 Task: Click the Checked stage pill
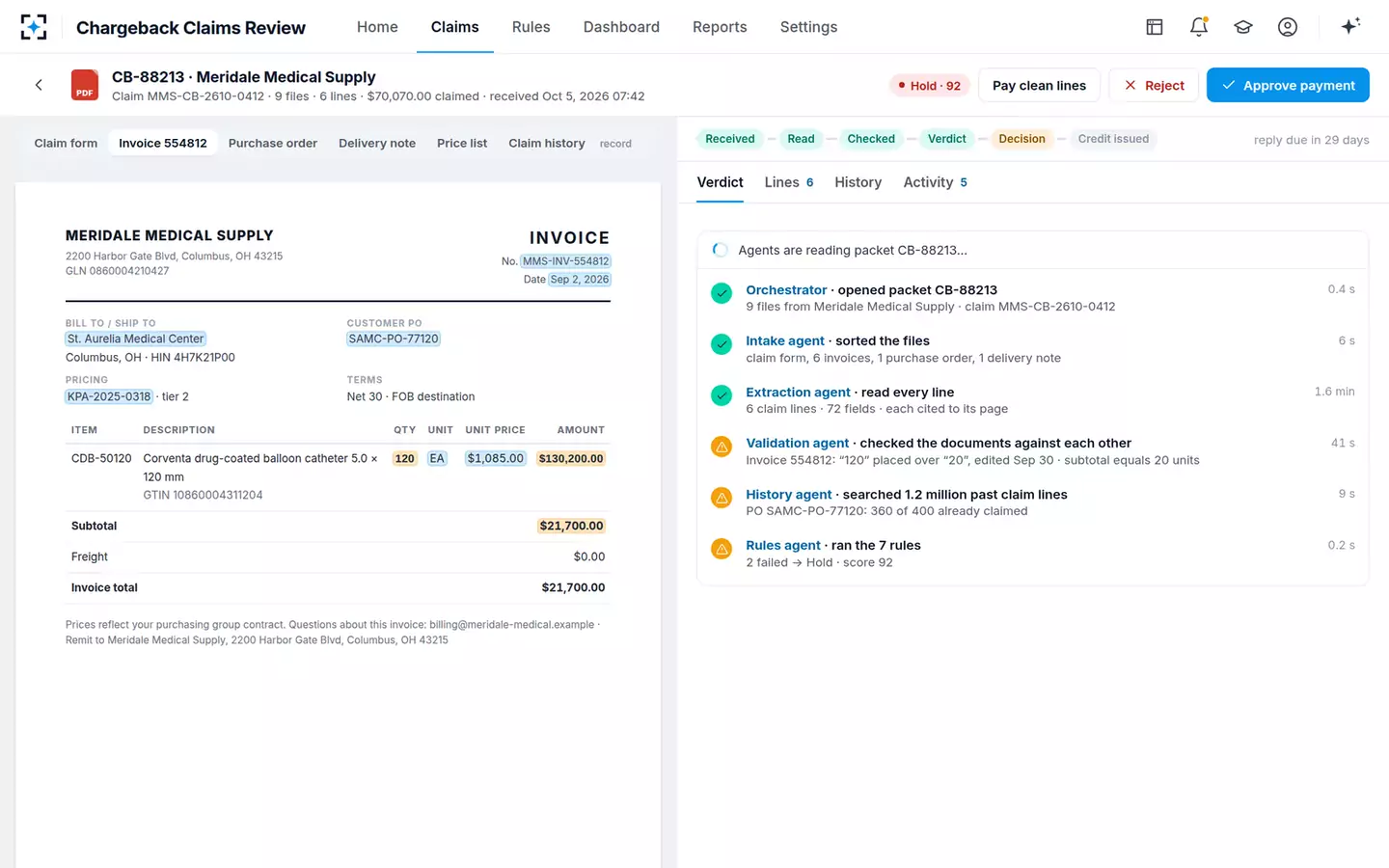(x=871, y=139)
